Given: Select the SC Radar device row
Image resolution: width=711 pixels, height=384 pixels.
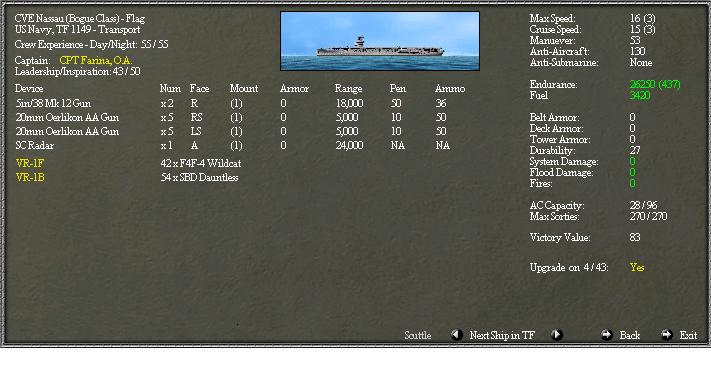Looking at the screenshot, I should click(232, 146).
